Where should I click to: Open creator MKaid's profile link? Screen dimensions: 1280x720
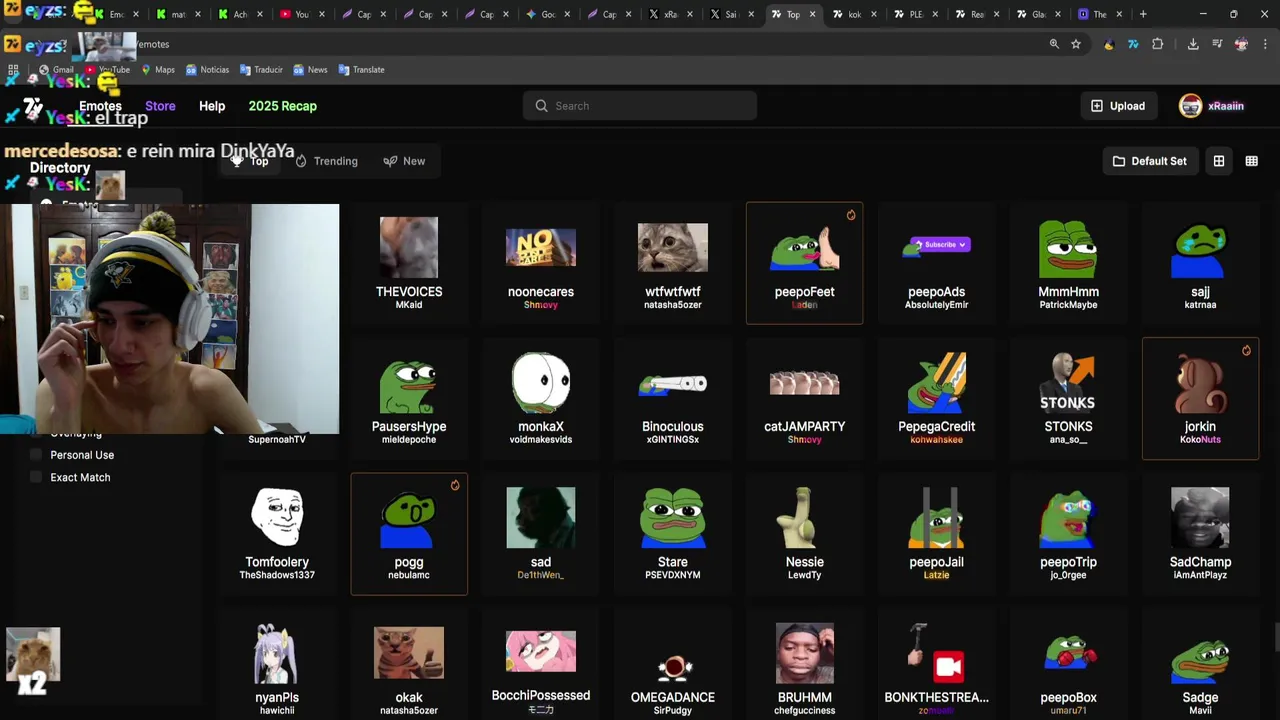409,305
